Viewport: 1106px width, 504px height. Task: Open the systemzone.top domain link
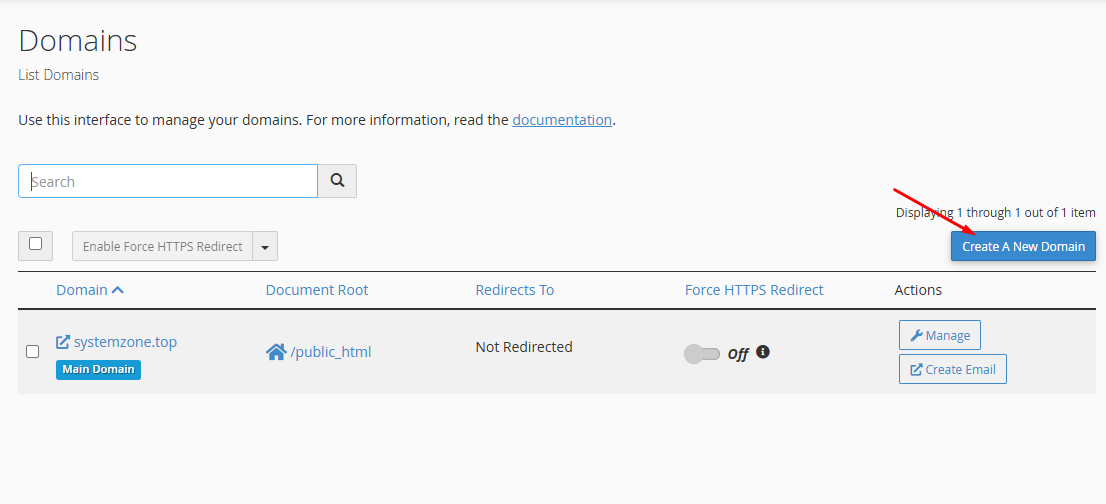125,342
